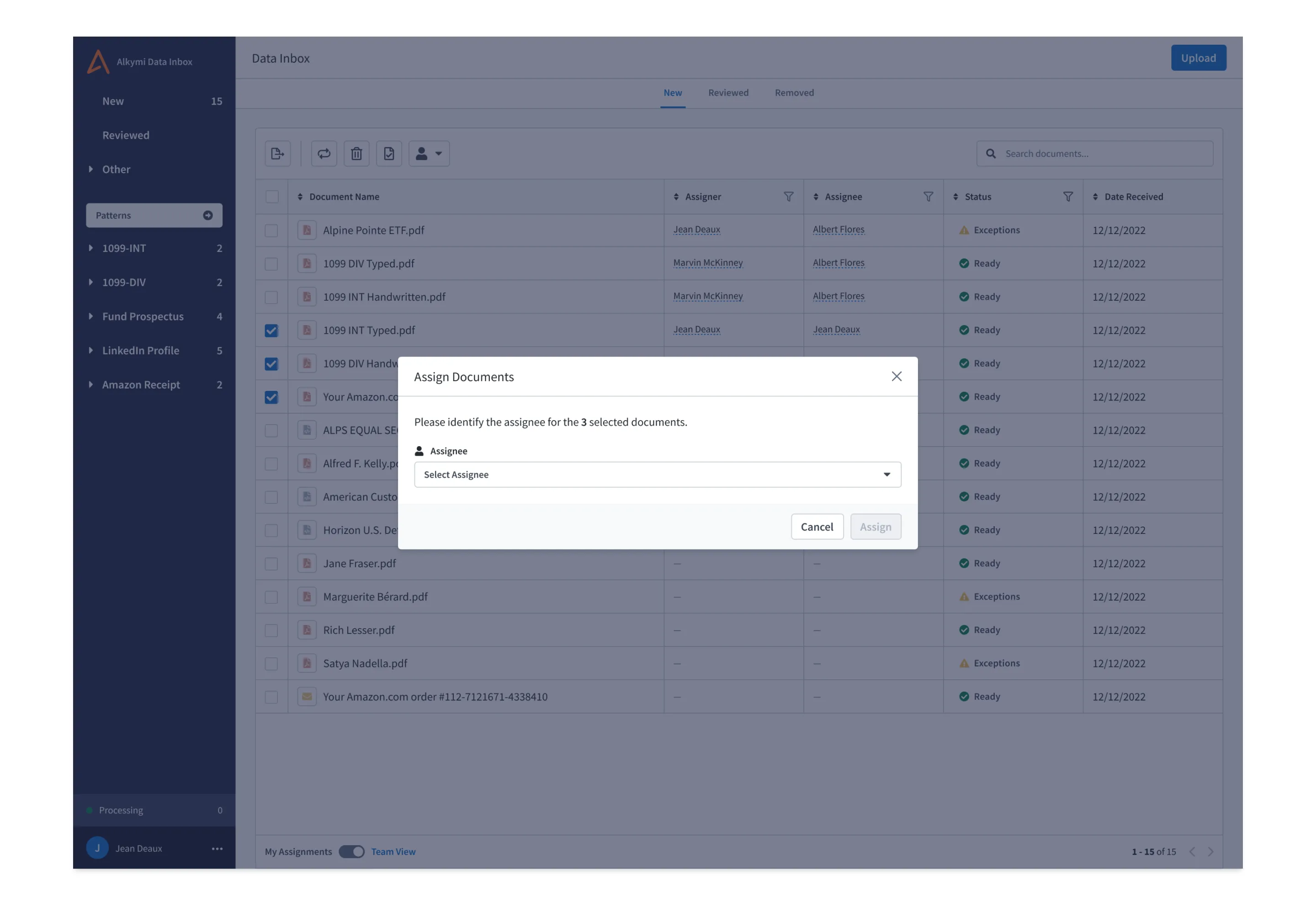Expand the Fund Prospectus pattern
The width and height of the screenshot is (1316, 906).
coord(91,316)
